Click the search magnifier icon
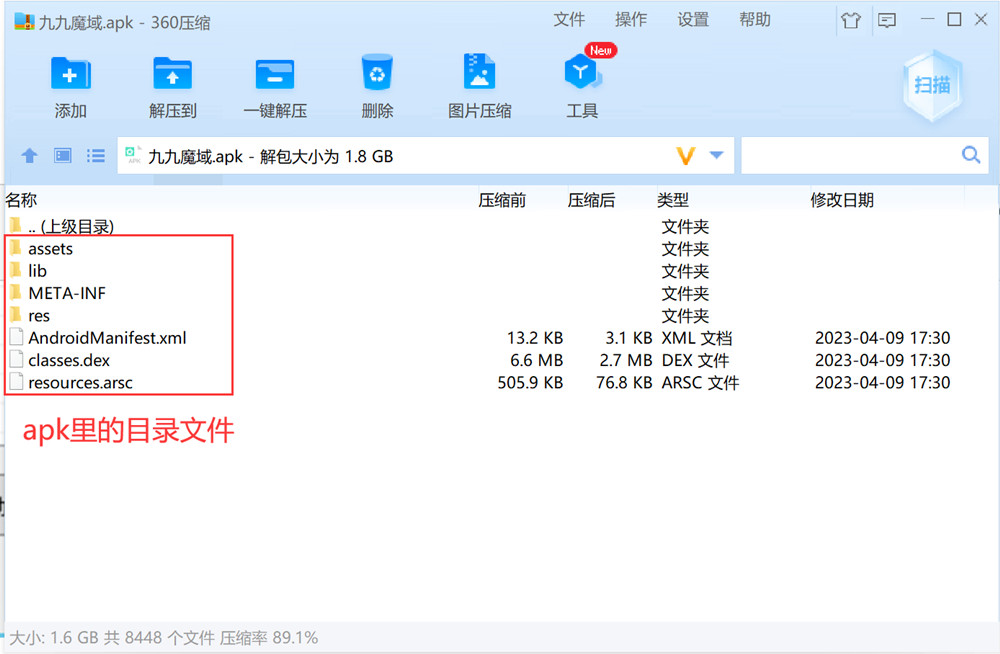Image resolution: width=1000 pixels, height=654 pixels. pos(970,155)
